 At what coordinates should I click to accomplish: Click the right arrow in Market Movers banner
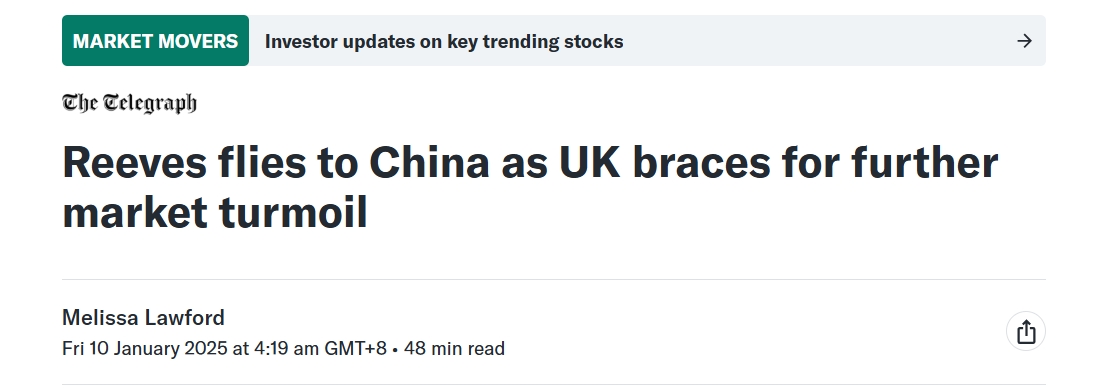(x=1024, y=41)
